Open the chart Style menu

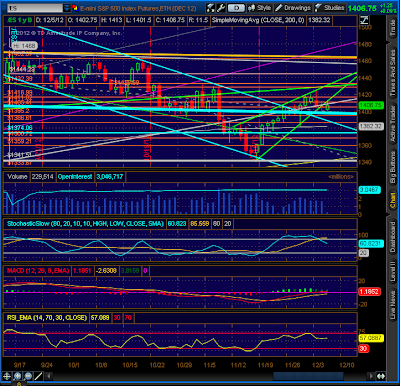260,8
